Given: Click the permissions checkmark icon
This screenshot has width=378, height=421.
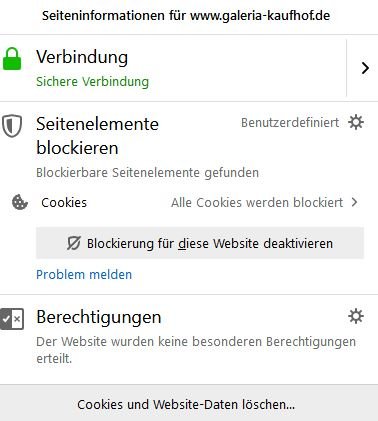Looking at the screenshot, I should pos(12,319).
